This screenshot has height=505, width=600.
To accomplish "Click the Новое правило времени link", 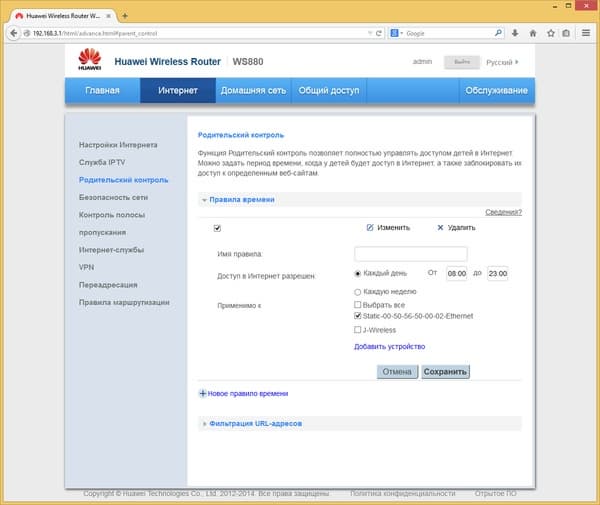I will pyautogui.click(x=248, y=393).
